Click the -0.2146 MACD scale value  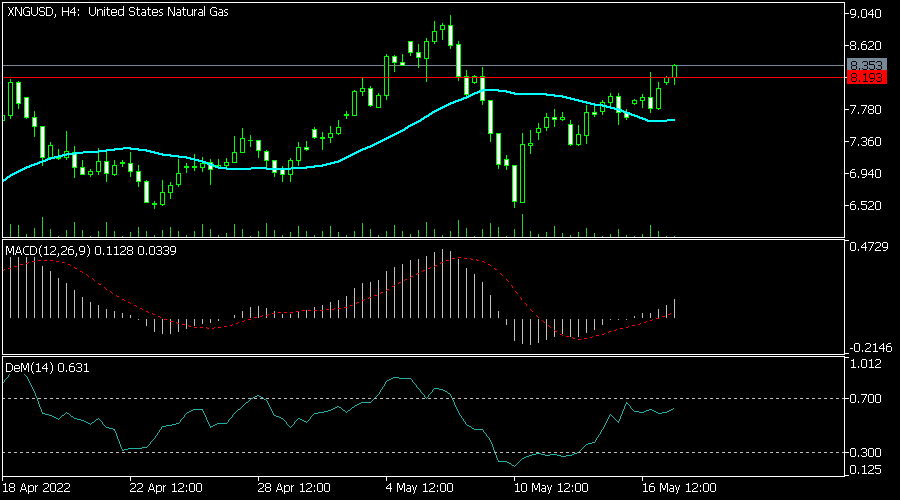point(870,347)
